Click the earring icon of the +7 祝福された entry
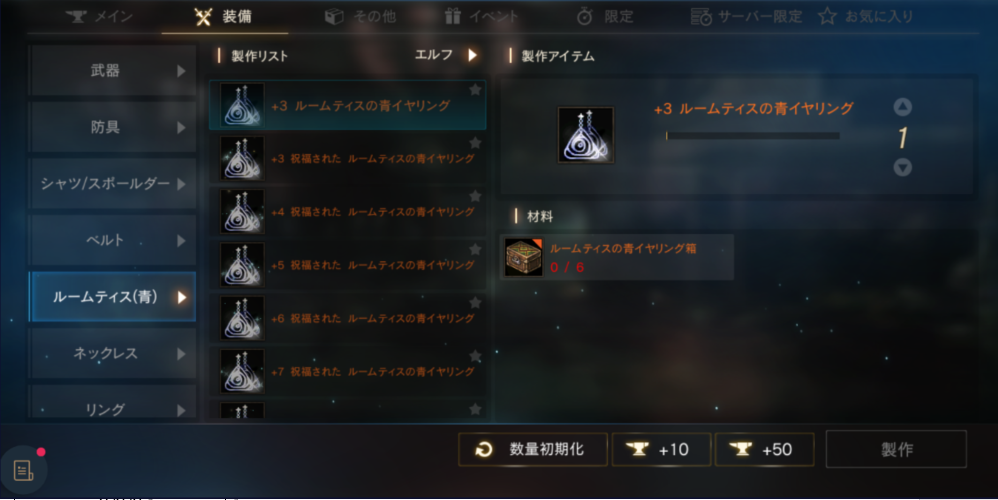Viewport: 998px width, 500px height. click(242, 371)
